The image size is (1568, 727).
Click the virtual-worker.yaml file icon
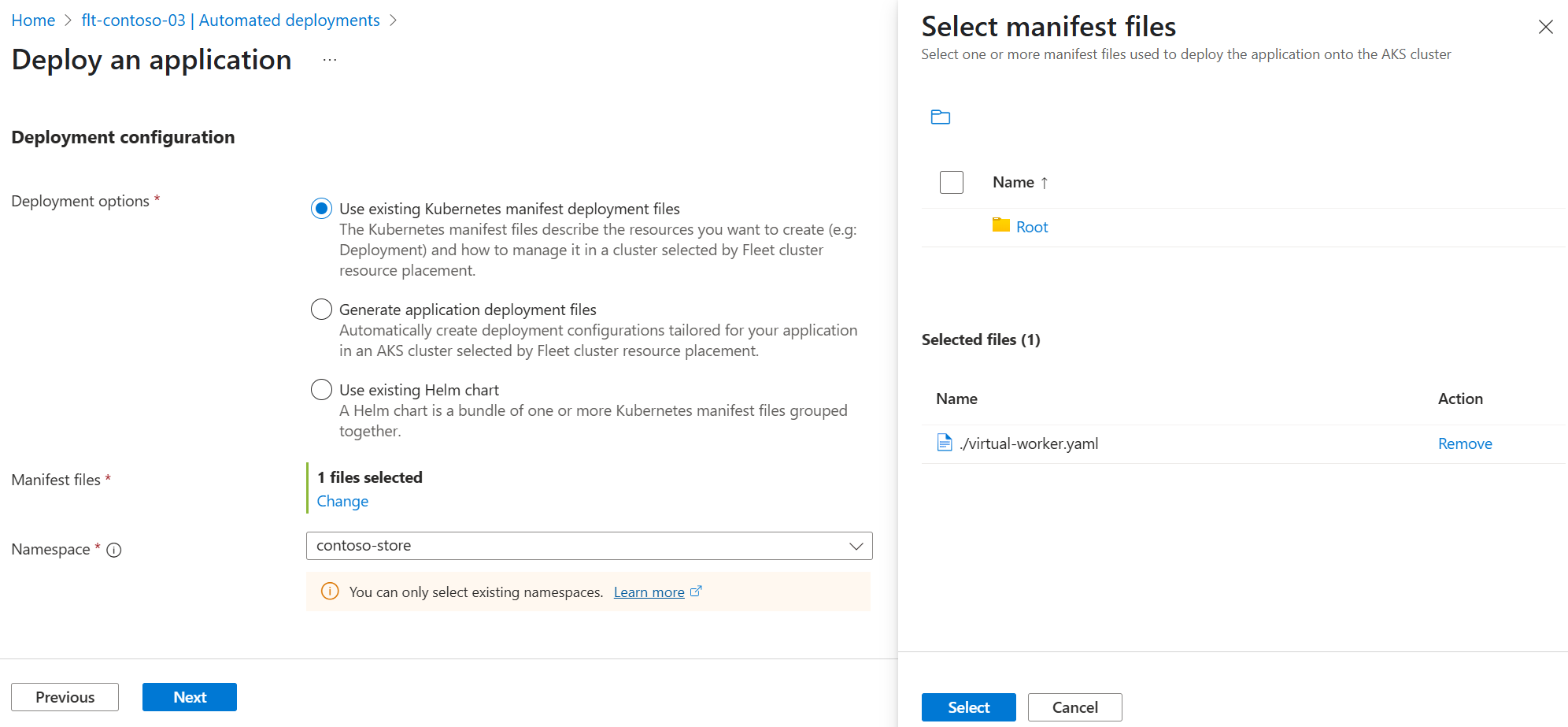tap(945, 443)
